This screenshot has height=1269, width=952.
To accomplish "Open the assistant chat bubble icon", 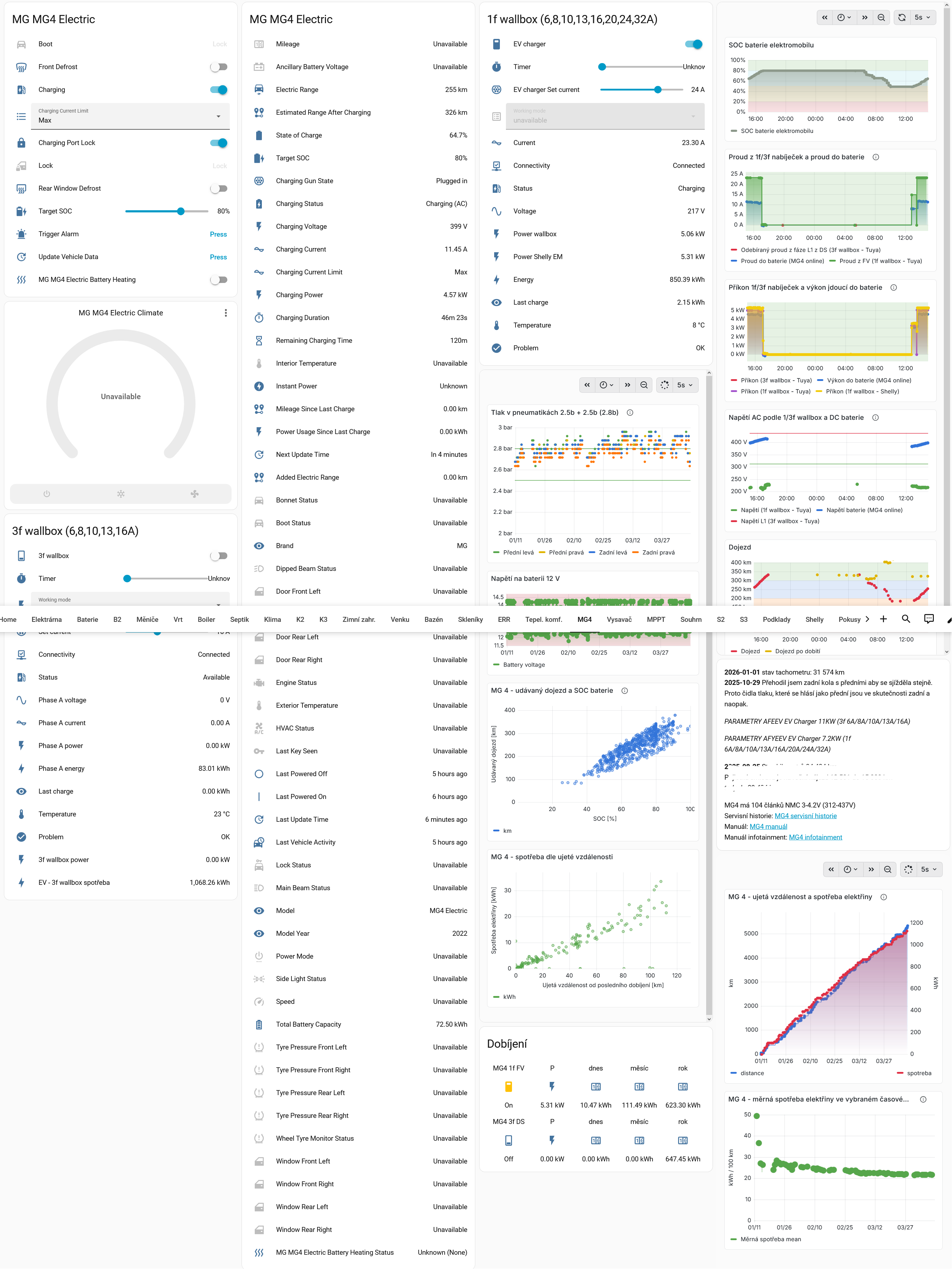I will coord(929,619).
